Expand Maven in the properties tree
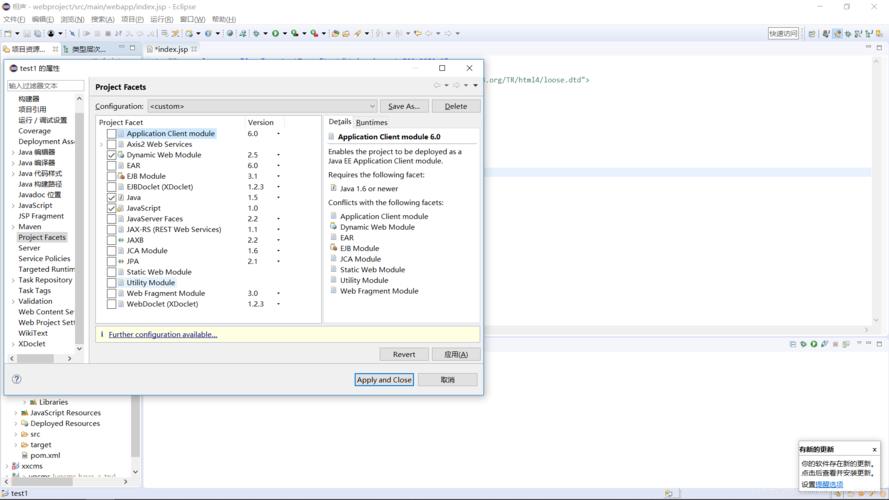Viewport: 889px width, 500px height. coord(13,227)
